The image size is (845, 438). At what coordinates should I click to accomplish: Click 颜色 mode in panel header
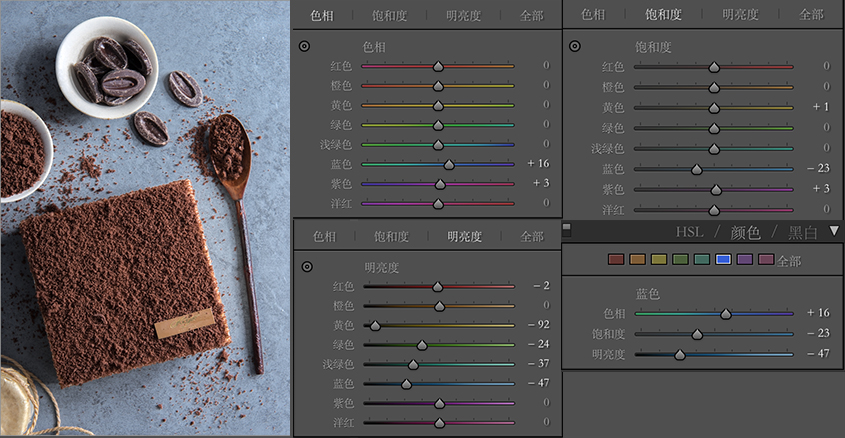tap(745, 232)
